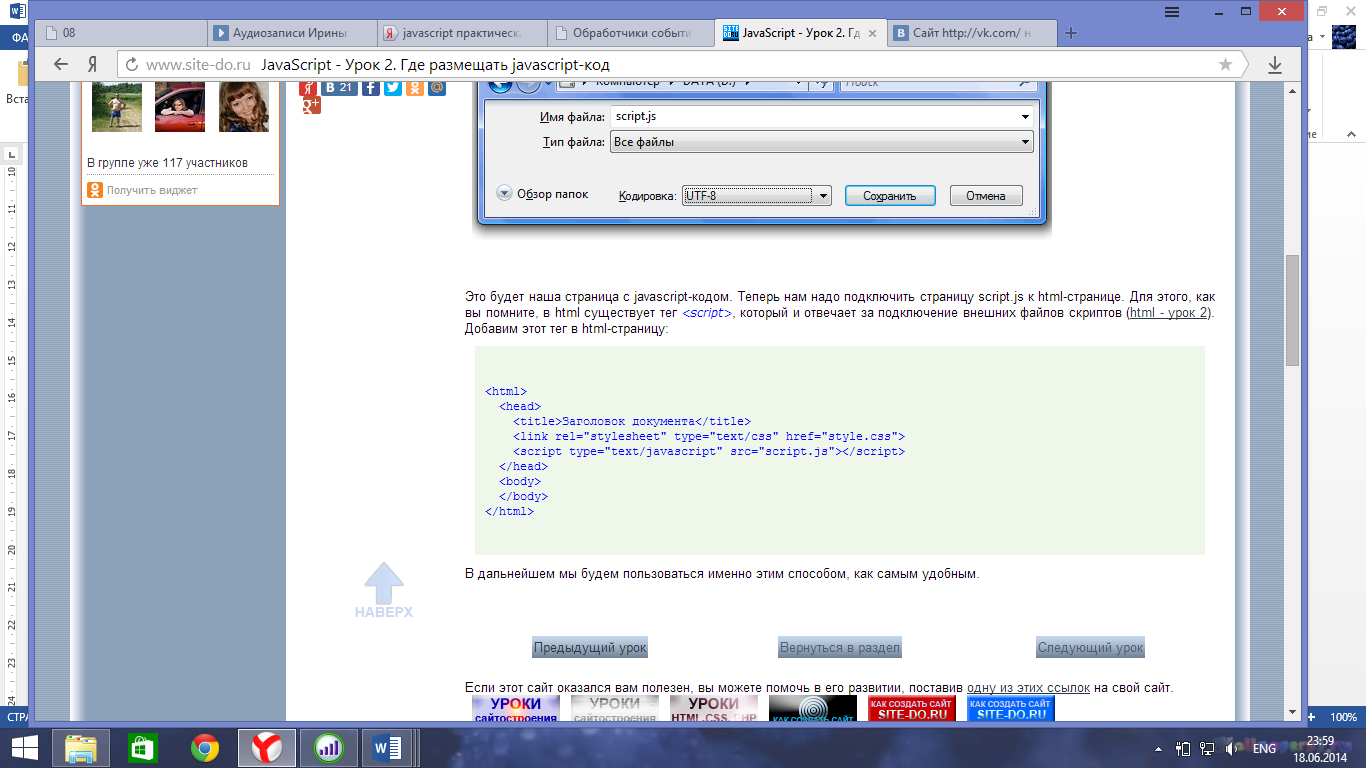The width and height of the screenshot is (1366, 768).
Task: Click the ENG language indicator
Action: tap(1264, 748)
